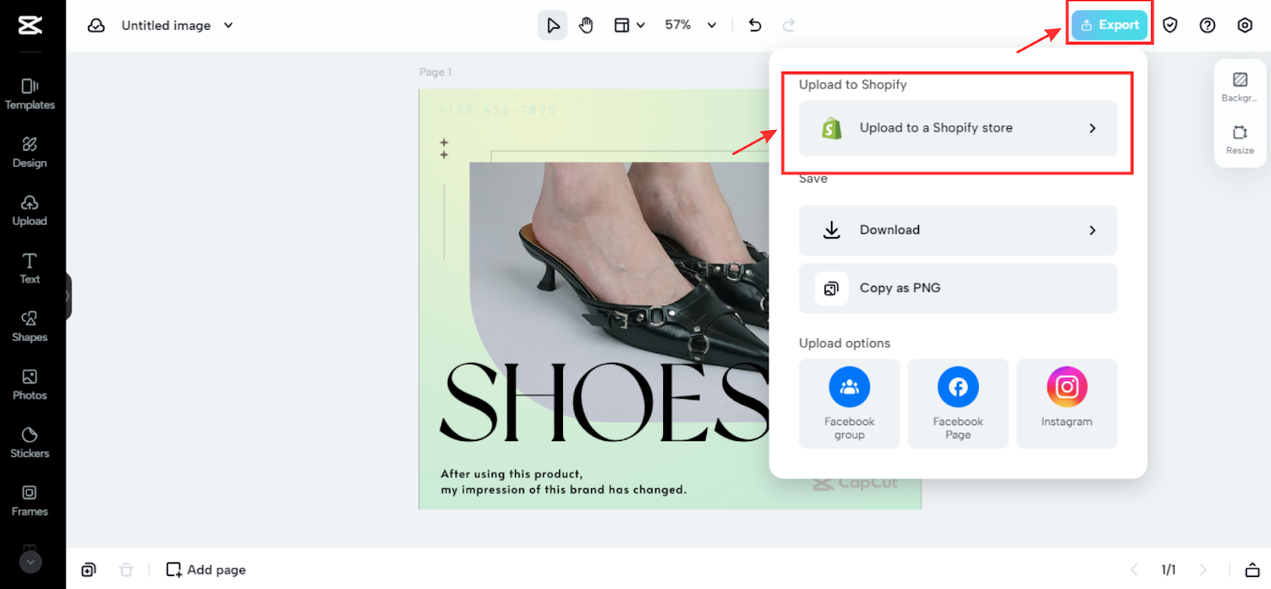This screenshot has height=589, width=1271.
Task: Open the settings hexagon icon
Action: (1245, 25)
